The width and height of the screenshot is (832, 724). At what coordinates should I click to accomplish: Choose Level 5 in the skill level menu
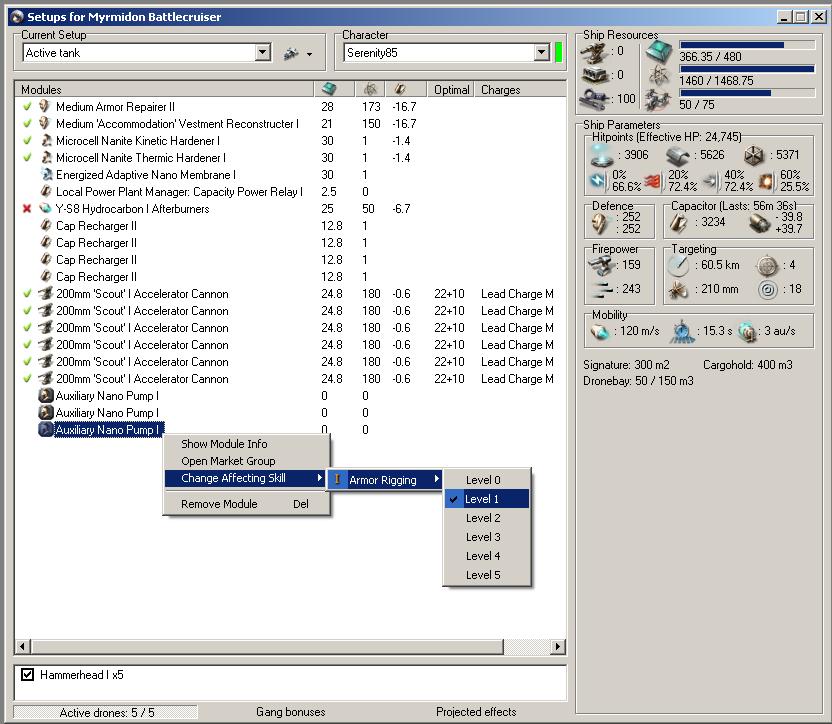pos(483,575)
